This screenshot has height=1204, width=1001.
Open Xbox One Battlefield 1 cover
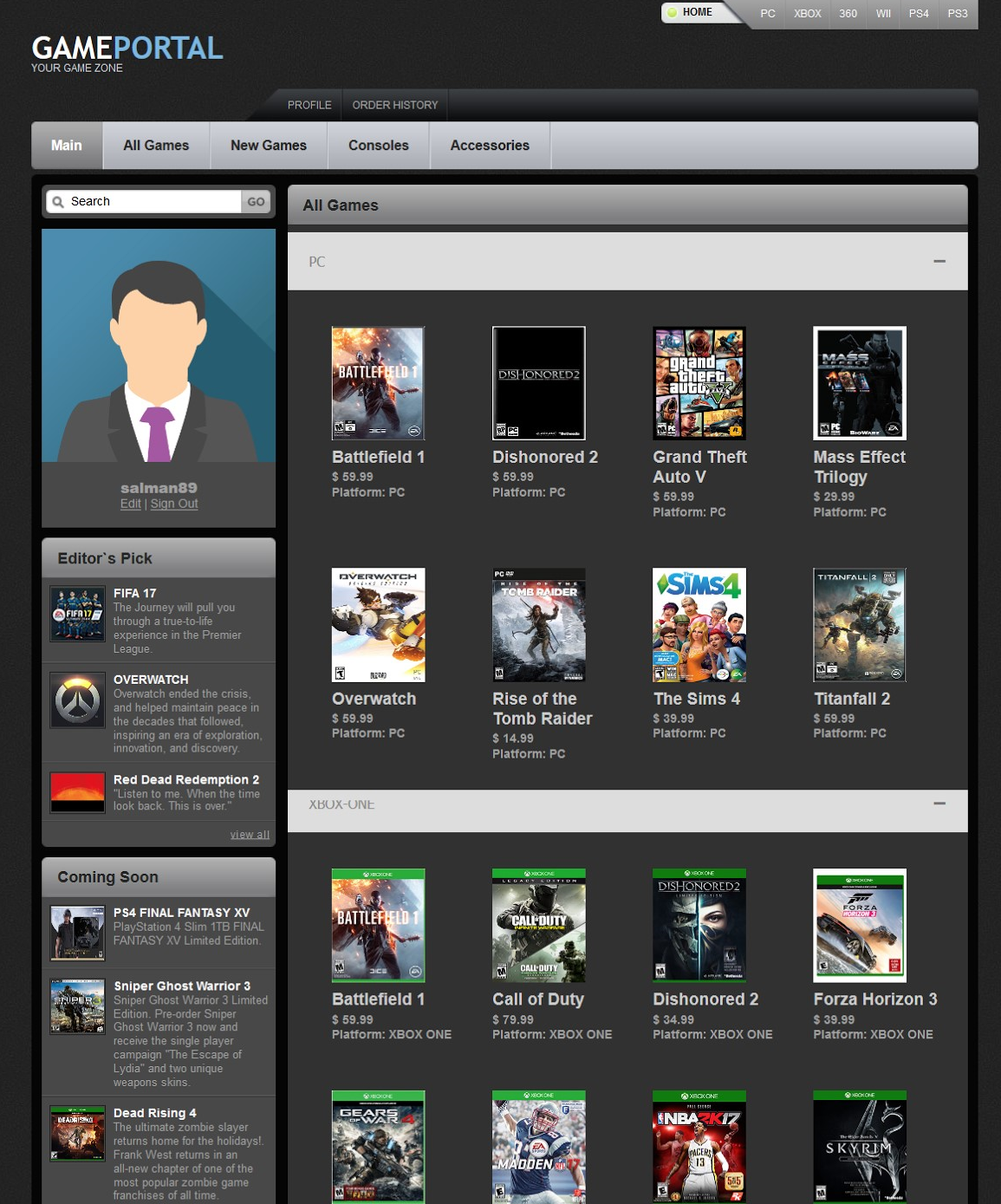(378, 925)
